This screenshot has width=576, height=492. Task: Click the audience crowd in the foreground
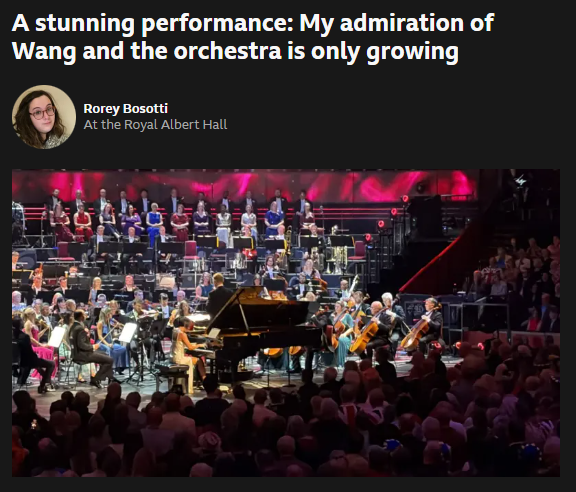click(x=286, y=430)
